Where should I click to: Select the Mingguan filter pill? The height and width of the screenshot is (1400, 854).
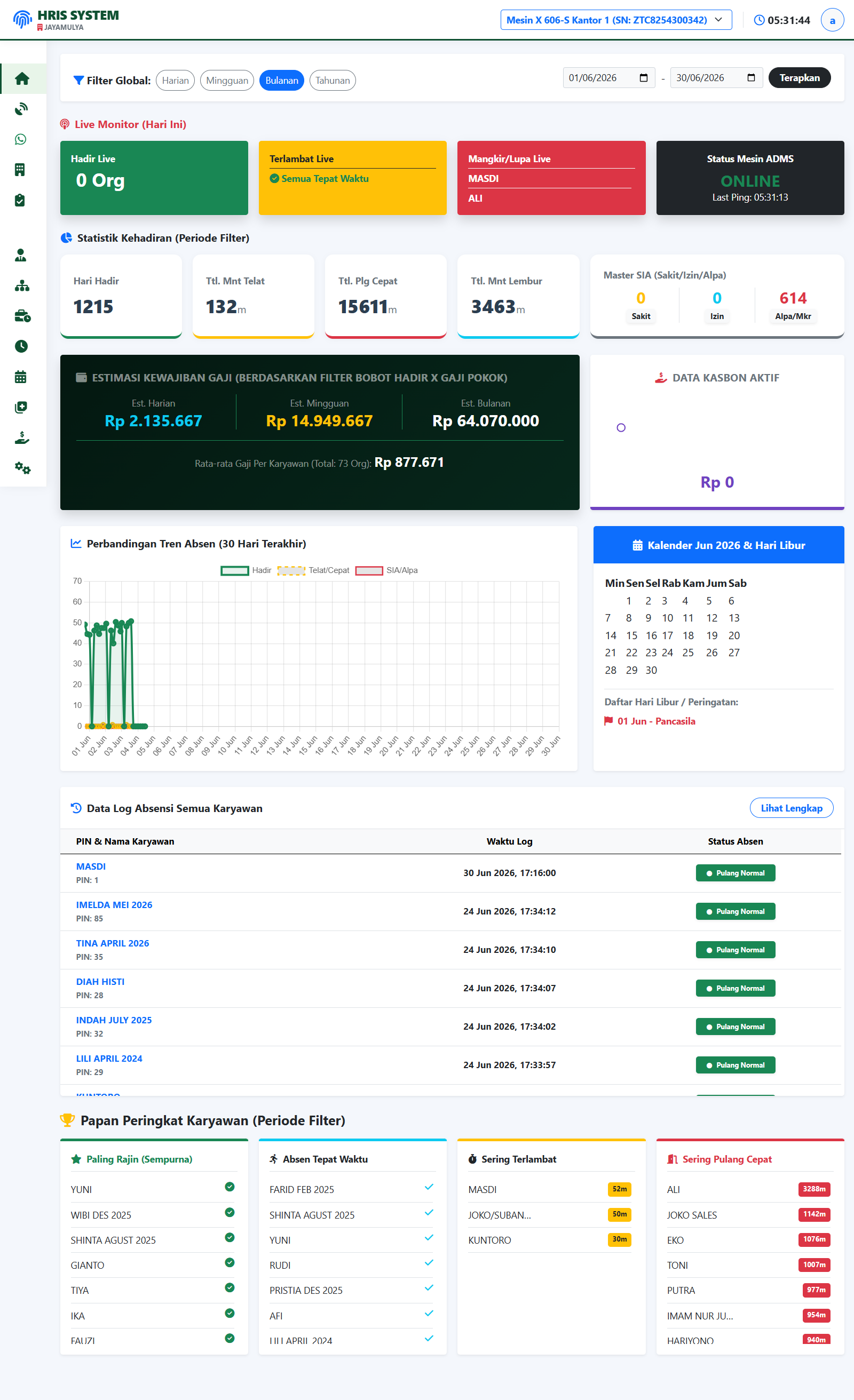pyautogui.click(x=227, y=81)
